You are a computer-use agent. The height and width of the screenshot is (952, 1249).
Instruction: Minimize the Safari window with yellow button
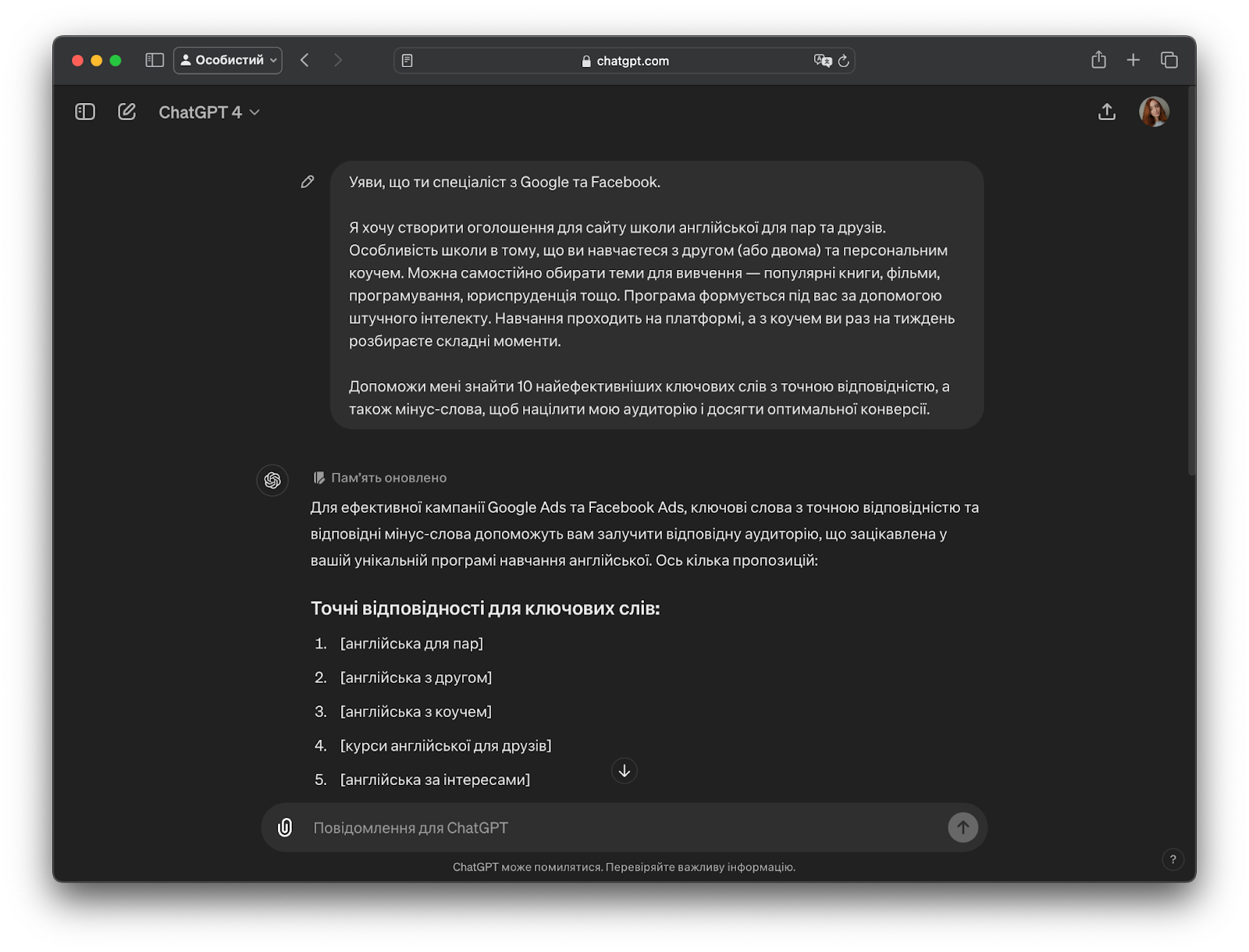[97, 60]
